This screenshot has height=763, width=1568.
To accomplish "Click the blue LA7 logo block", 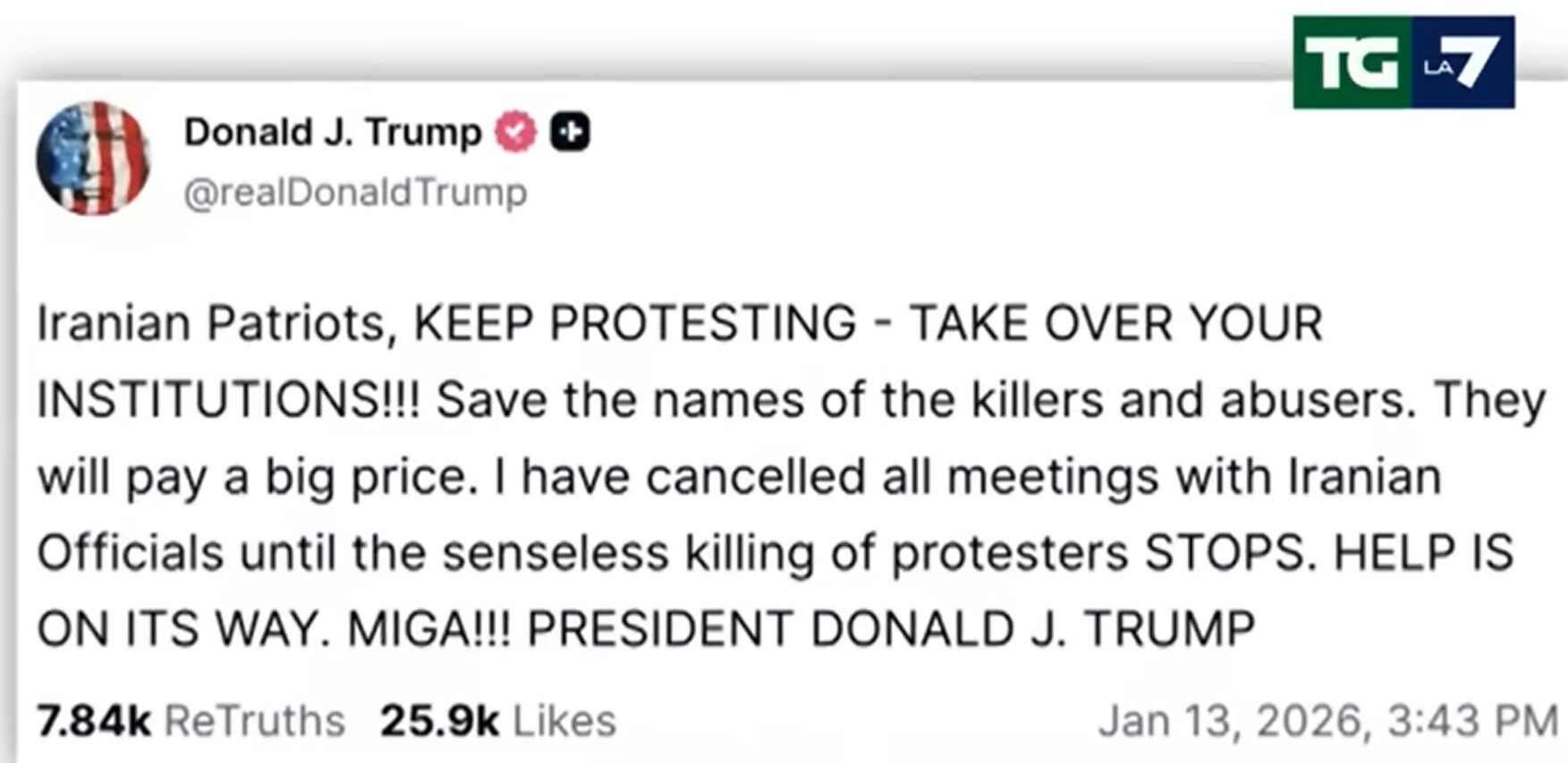I will [1462, 63].
